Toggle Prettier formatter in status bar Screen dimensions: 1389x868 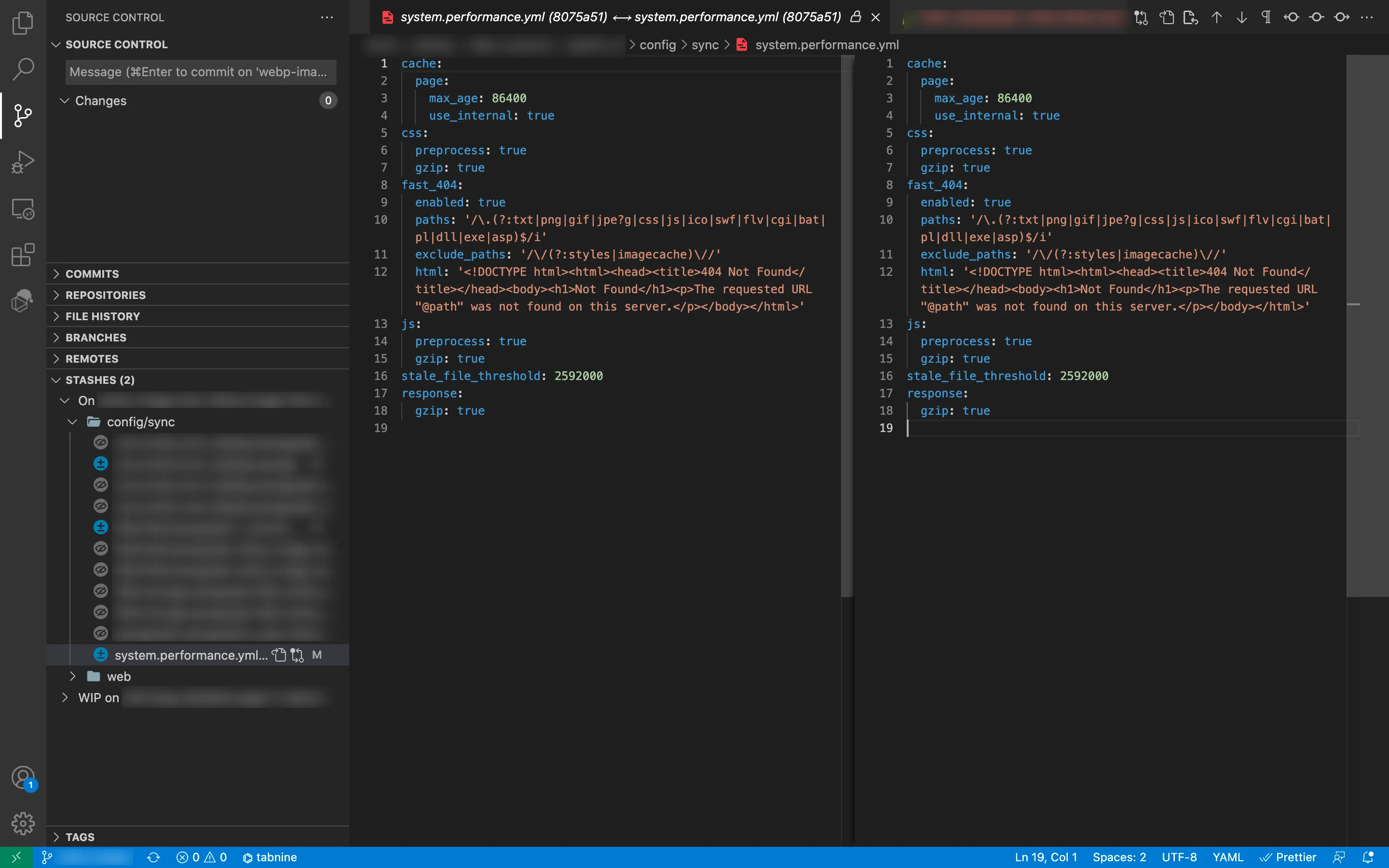(x=1288, y=857)
